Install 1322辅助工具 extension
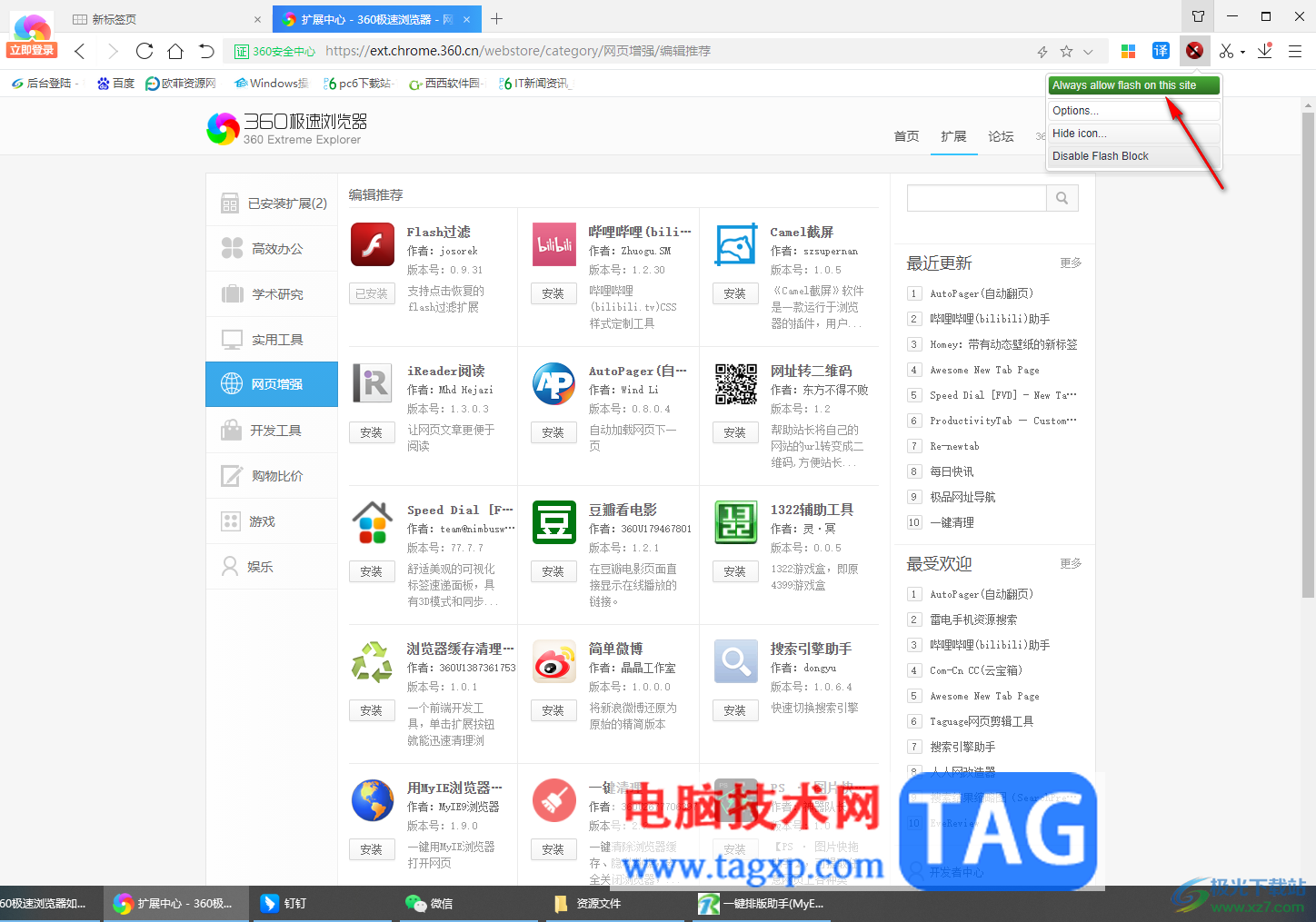This screenshot has height=922, width=1316. (x=735, y=571)
